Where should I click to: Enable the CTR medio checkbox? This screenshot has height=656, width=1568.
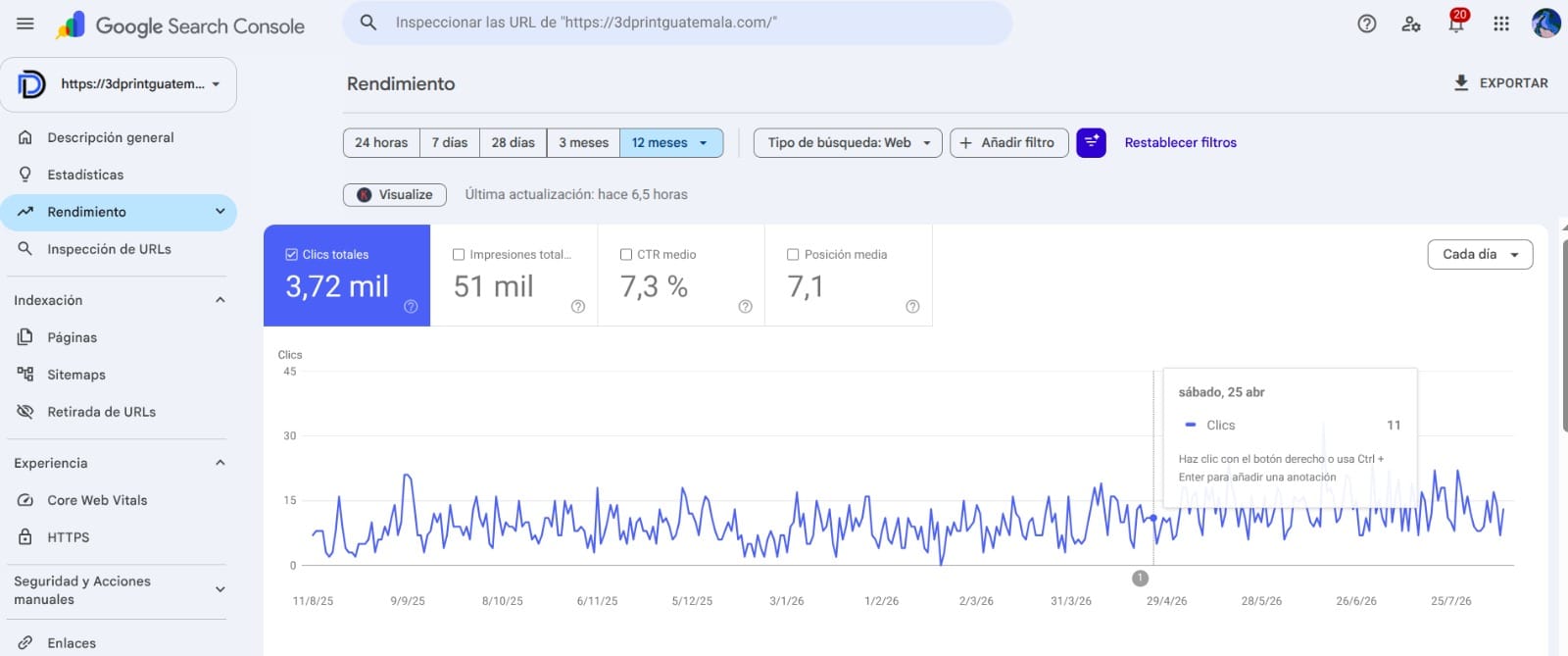click(x=626, y=255)
